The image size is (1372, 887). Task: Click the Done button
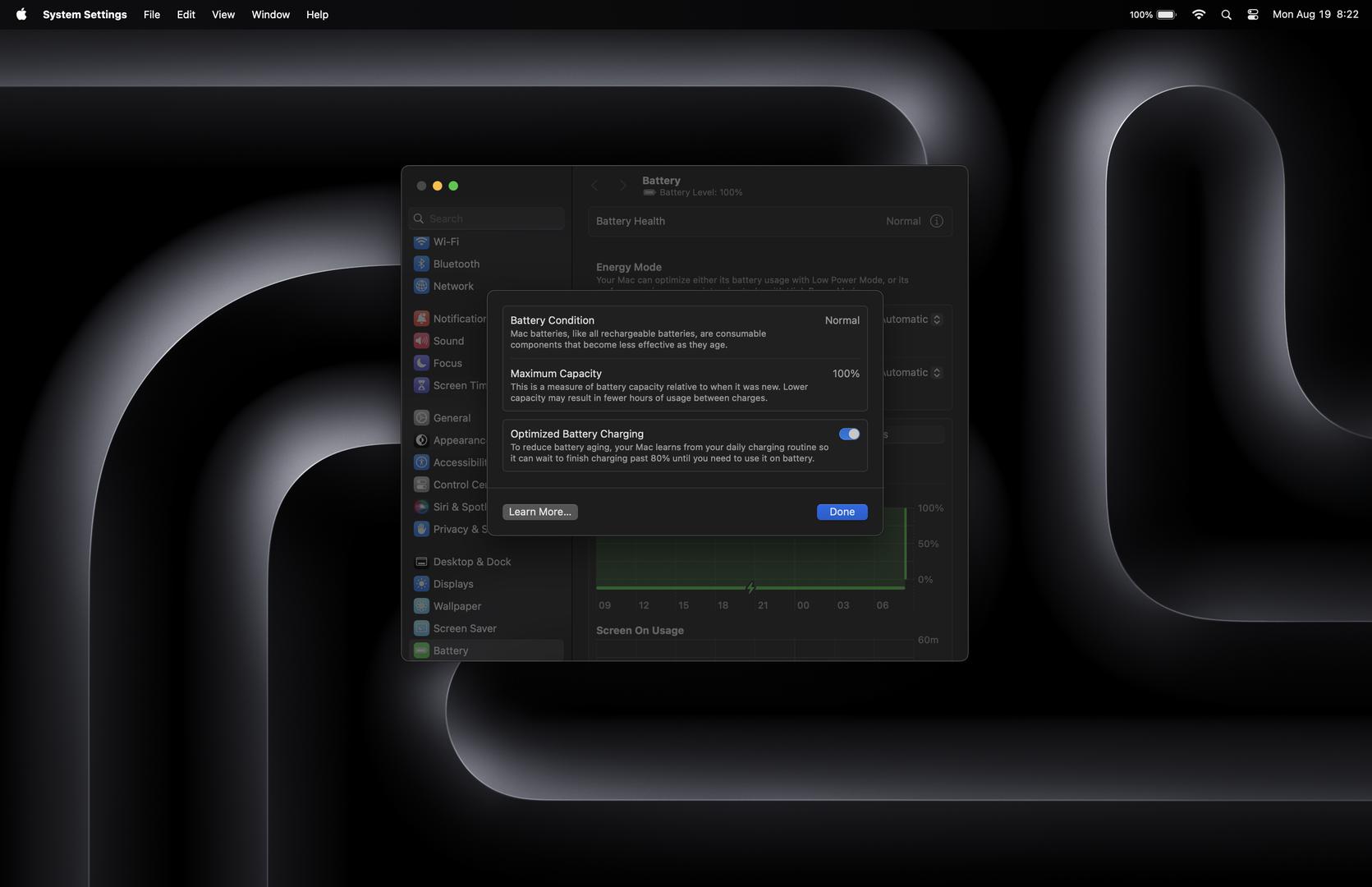(x=842, y=512)
